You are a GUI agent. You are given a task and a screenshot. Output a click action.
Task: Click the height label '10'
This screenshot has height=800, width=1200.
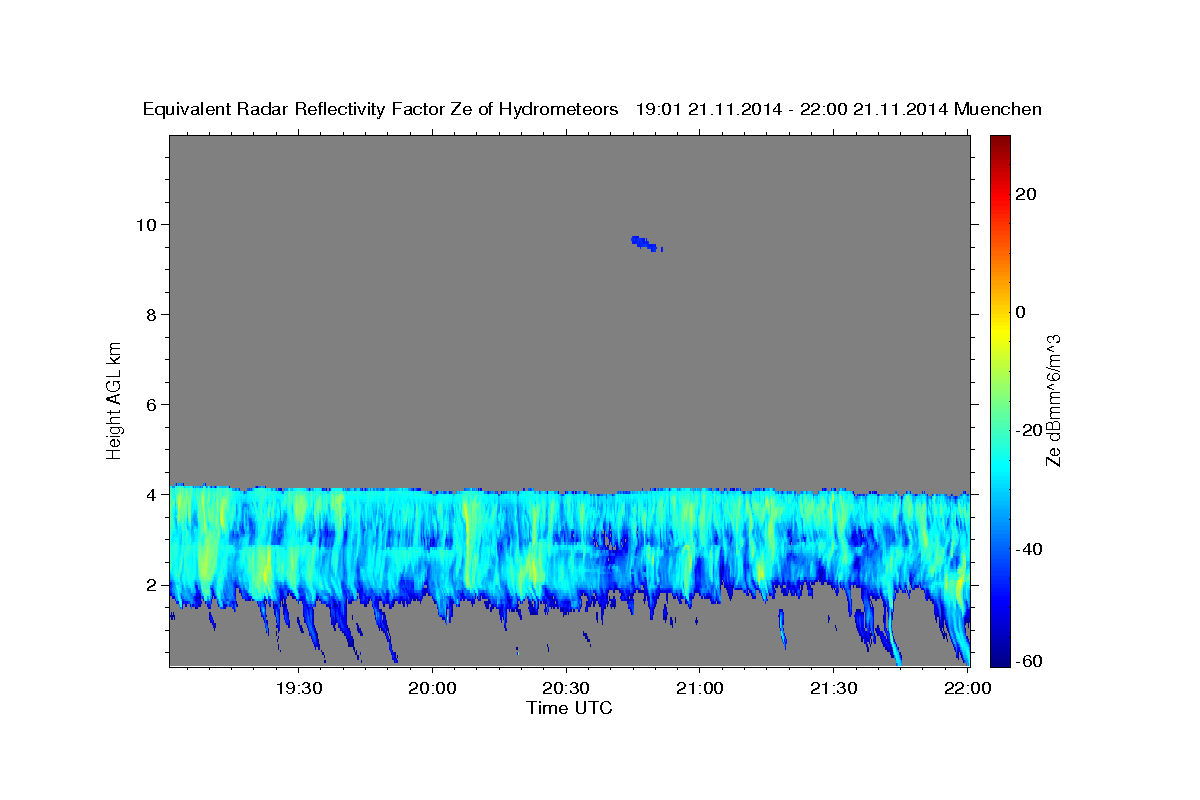(x=146, y=224)
